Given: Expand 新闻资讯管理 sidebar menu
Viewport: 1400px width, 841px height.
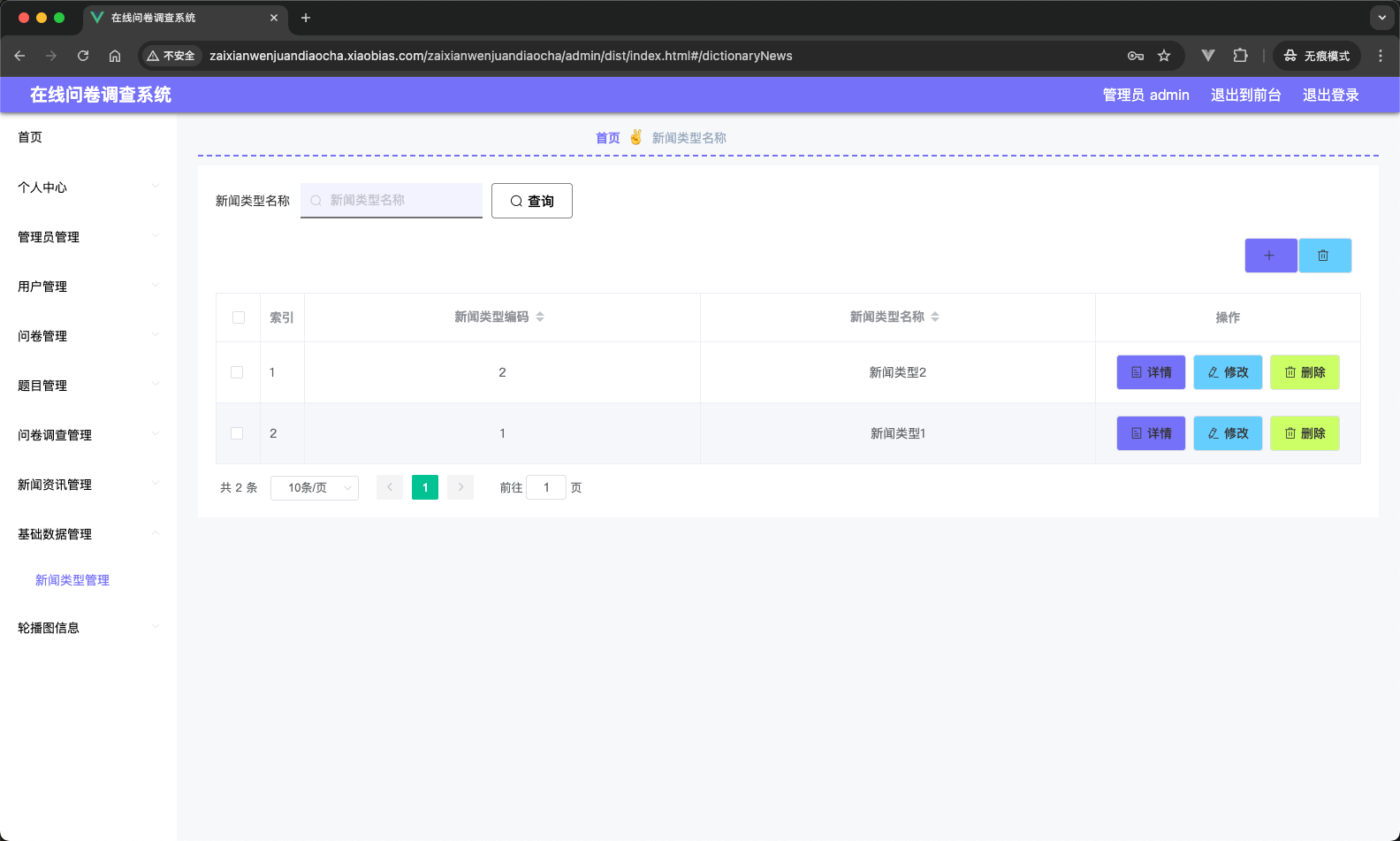Looking at the screenshot, I should click(x=88, y=484).
